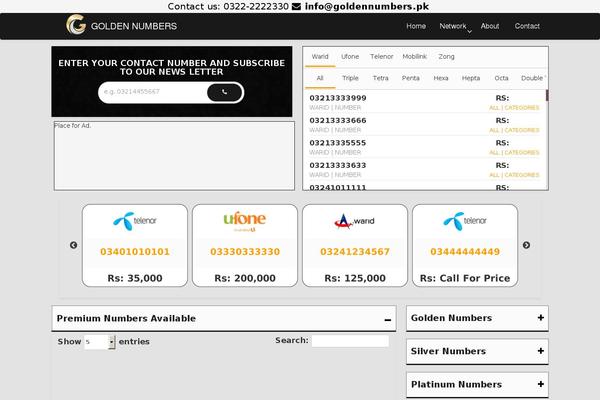Collapse the Premium Numbers Available panel

tap(388, 319)
